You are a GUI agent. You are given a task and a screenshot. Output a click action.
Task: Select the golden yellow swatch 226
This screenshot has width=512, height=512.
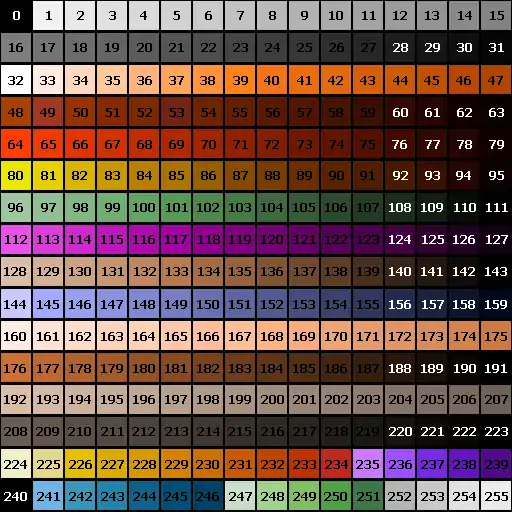(x=80, y=463)
